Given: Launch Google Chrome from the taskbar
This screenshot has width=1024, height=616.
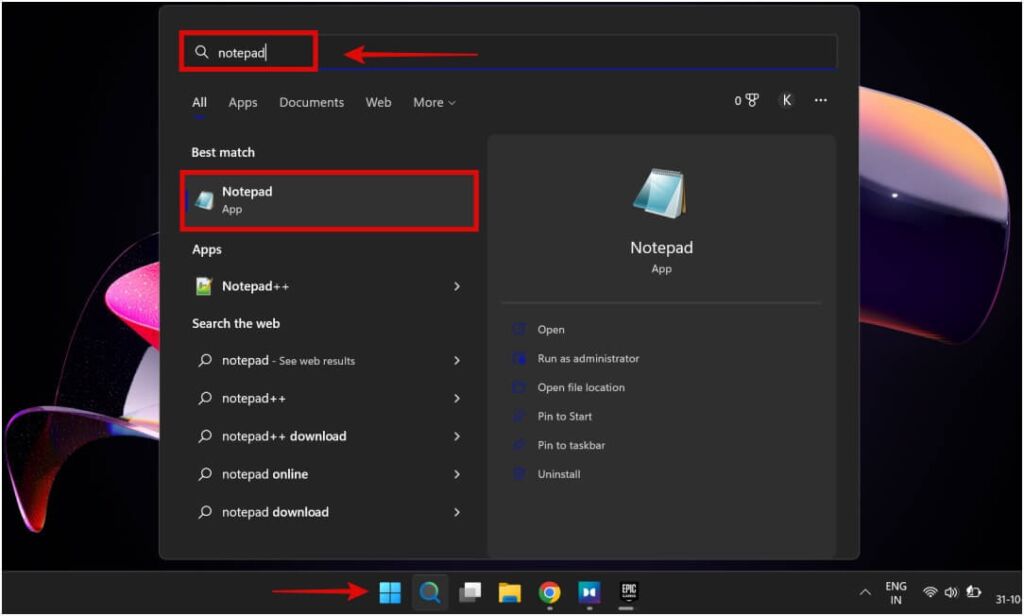Looking at the screenshot, I should coord(549,592).
